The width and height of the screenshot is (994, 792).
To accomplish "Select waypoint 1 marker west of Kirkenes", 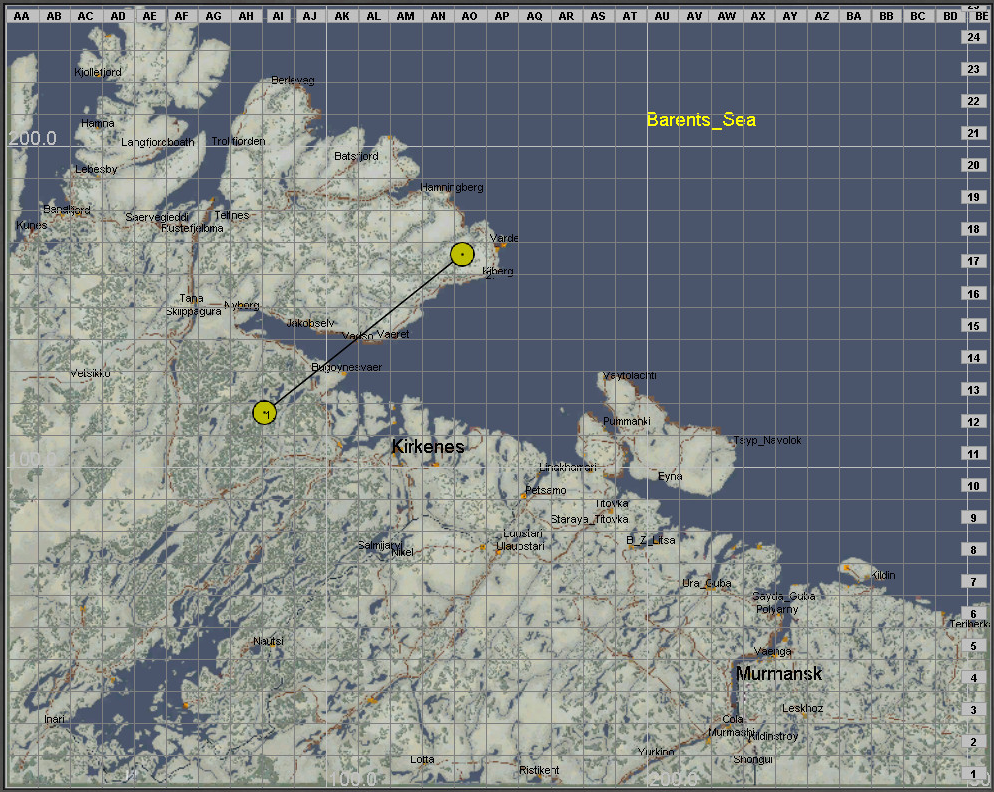I will pyautogui.click(x=264, y=413).
